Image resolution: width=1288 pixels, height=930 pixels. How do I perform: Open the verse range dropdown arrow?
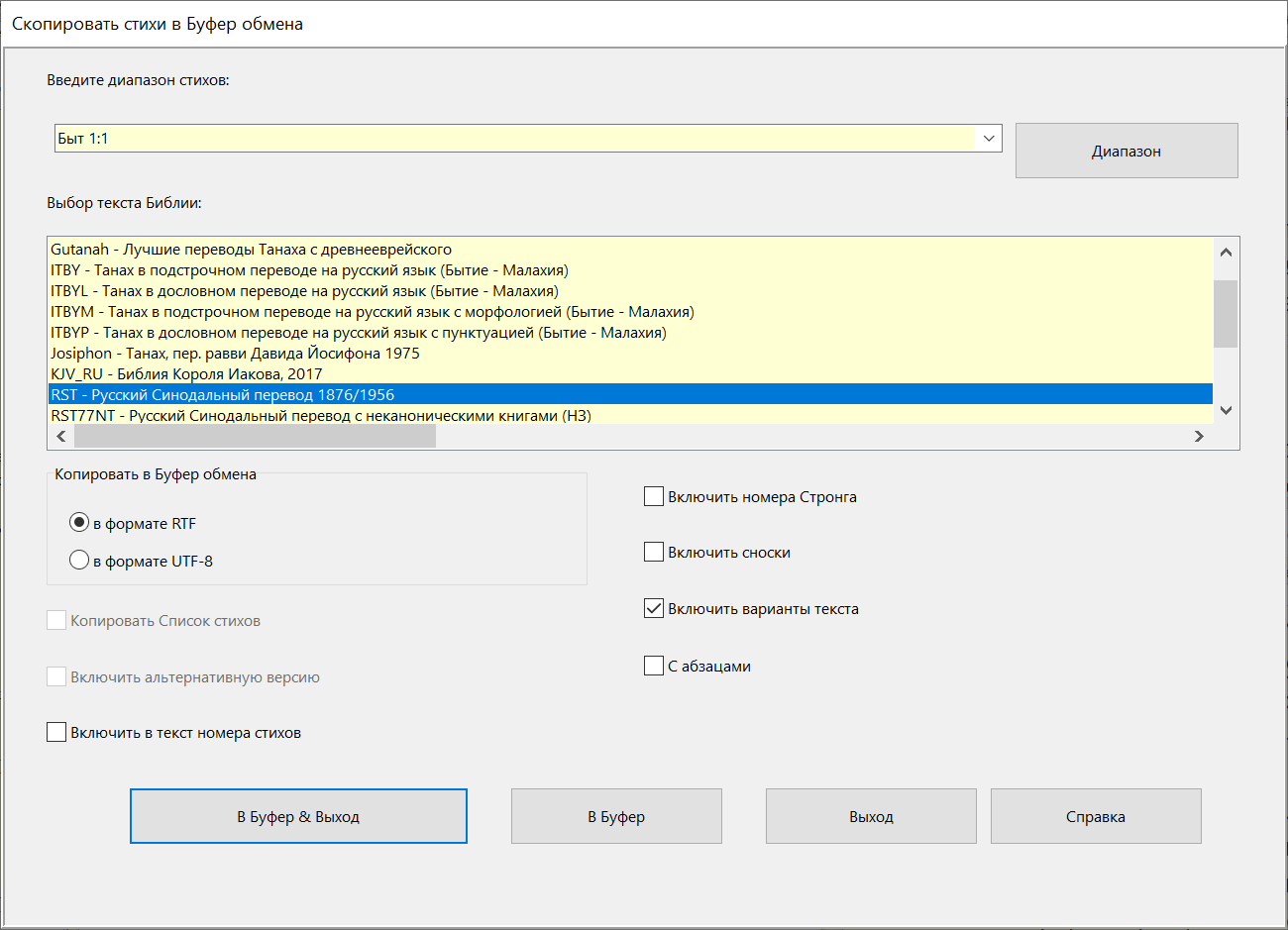(x=989, y=139)
